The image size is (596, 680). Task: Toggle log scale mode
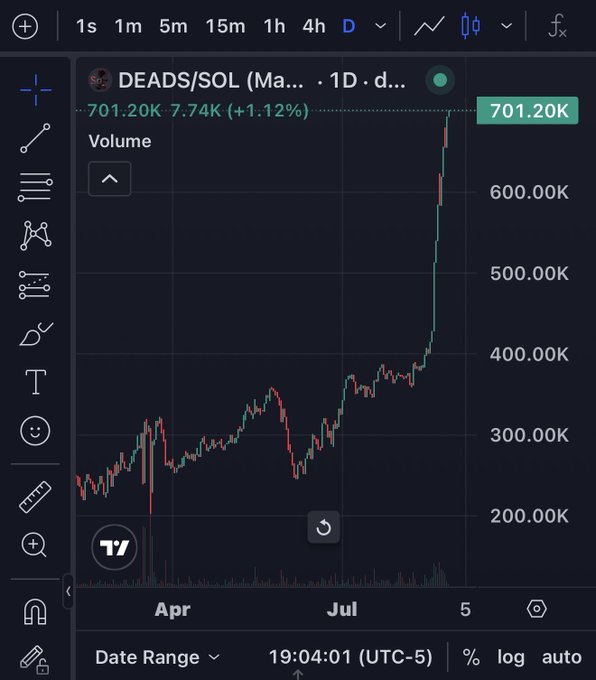click(x=511, y=658)
